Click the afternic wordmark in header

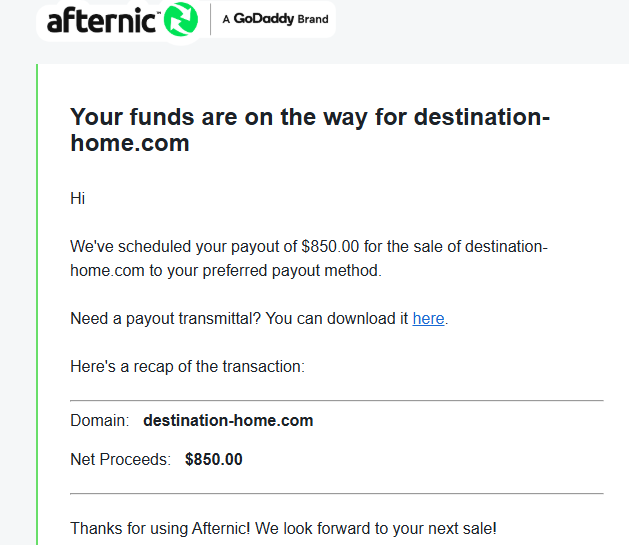click(101, 20)
